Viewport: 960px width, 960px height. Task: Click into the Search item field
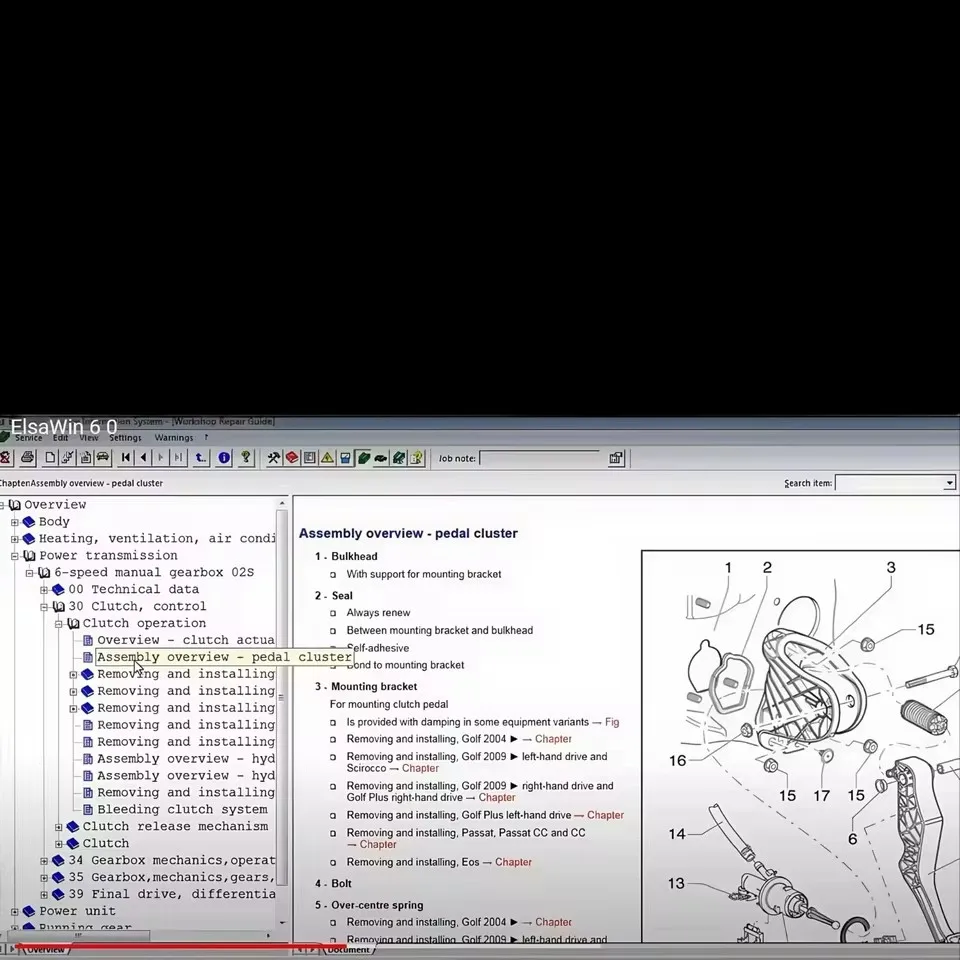pyautogui.click(x=889, y=483)
